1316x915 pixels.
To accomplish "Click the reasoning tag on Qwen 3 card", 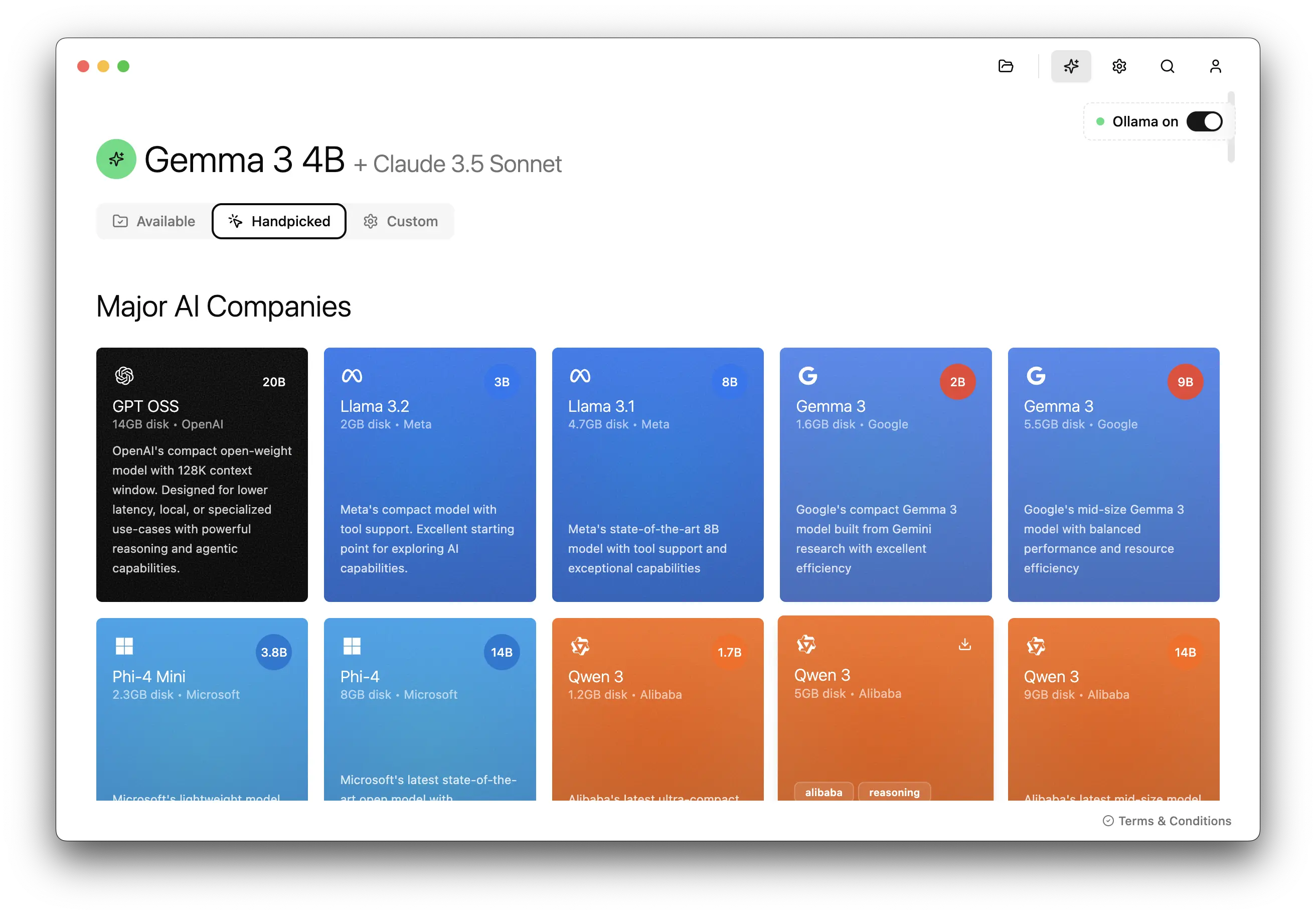I will point(894,792).
